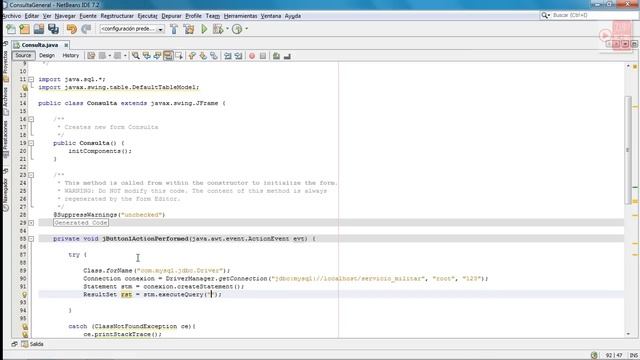Viewport: 640px width, 360px height.
Task: Open the Ayuda menu
Action: point(293,16)
